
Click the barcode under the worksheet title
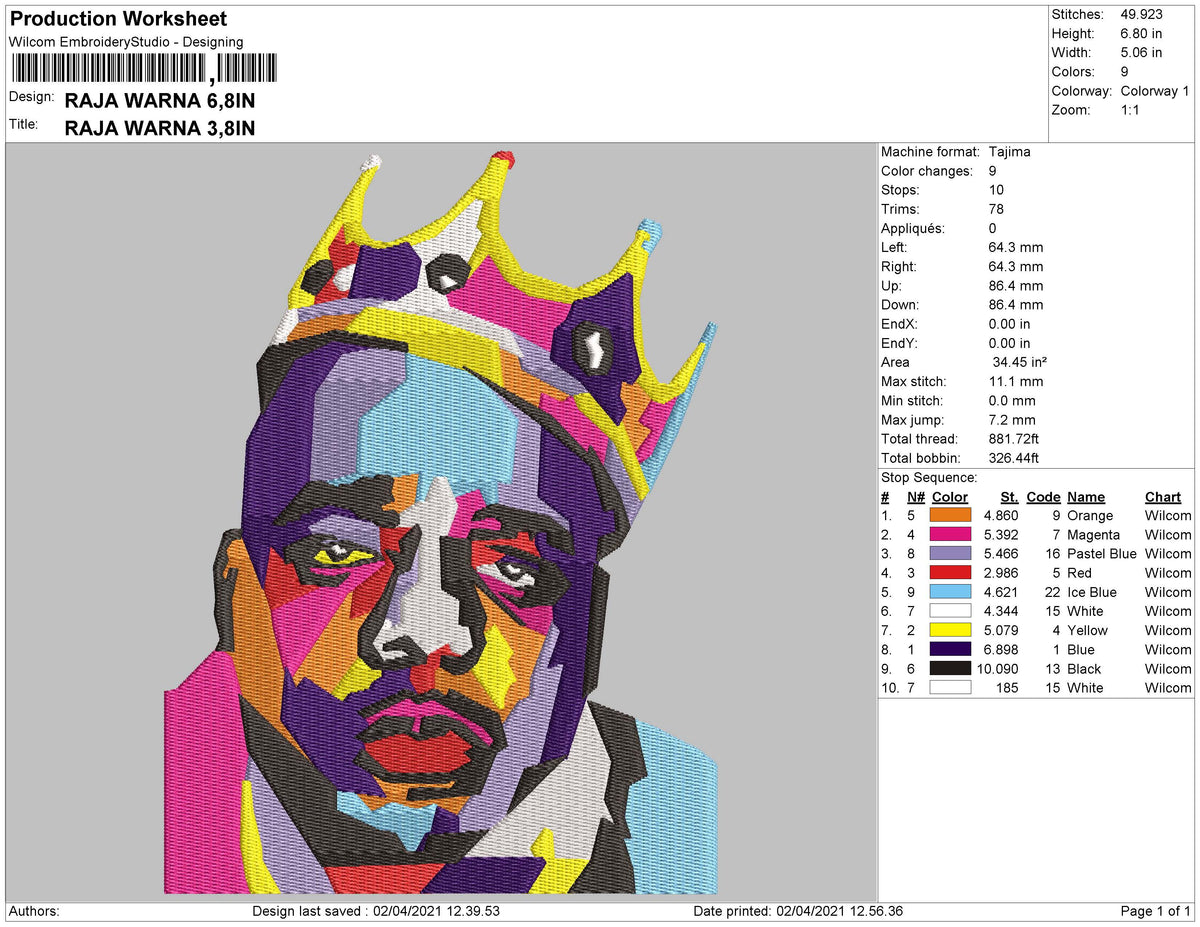click(x=145, y=68)
